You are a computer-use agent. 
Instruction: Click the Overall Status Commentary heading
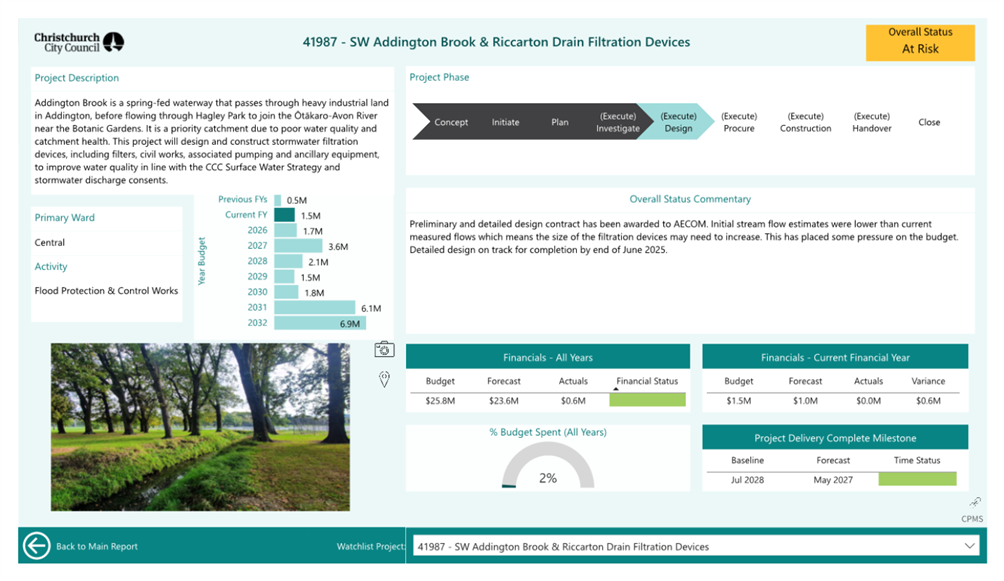(690, 199)
